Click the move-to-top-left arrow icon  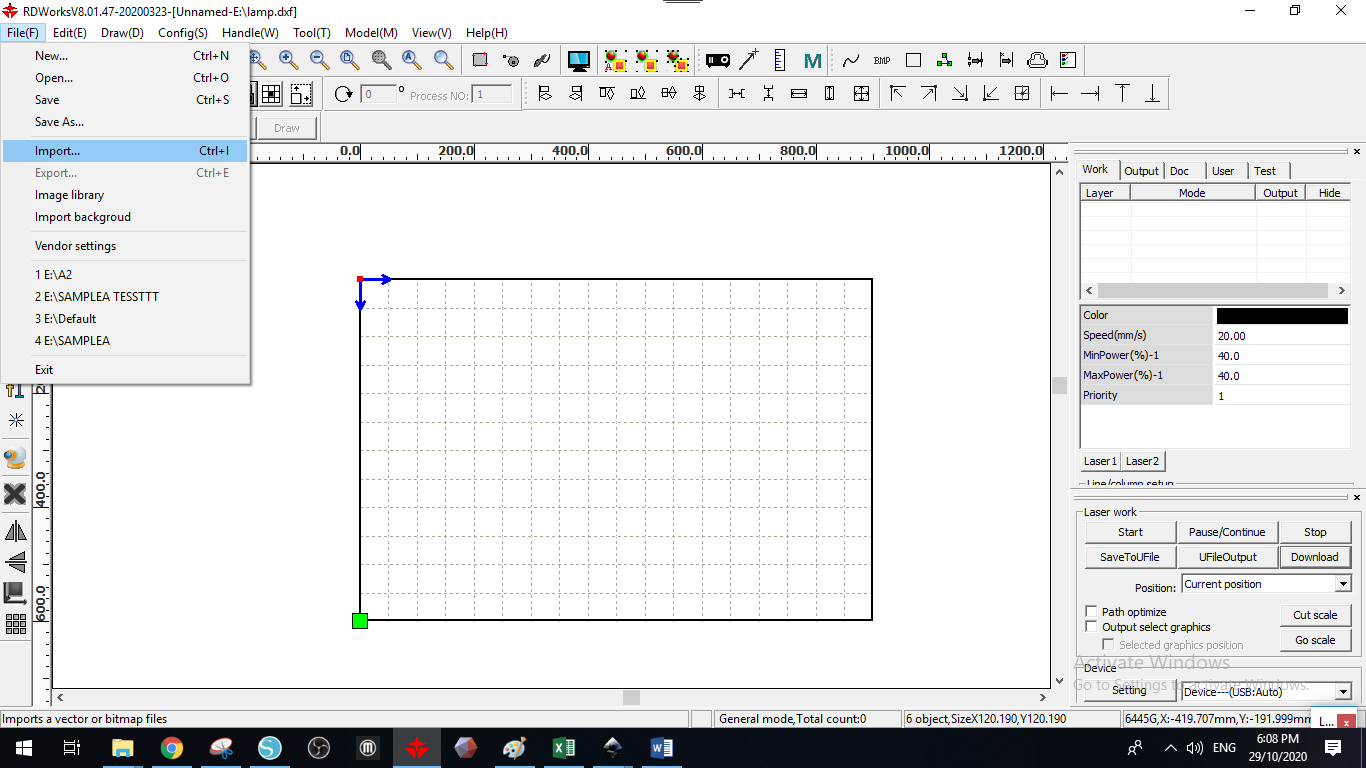(898, 94)
